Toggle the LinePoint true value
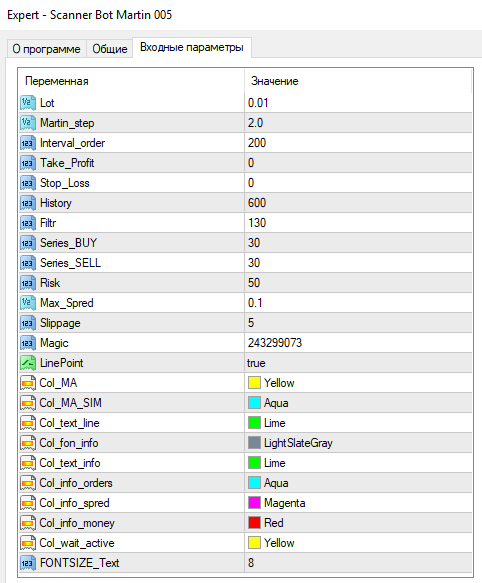Image resolution: width=482 pixels, height=583 pixels. [358, 363]
